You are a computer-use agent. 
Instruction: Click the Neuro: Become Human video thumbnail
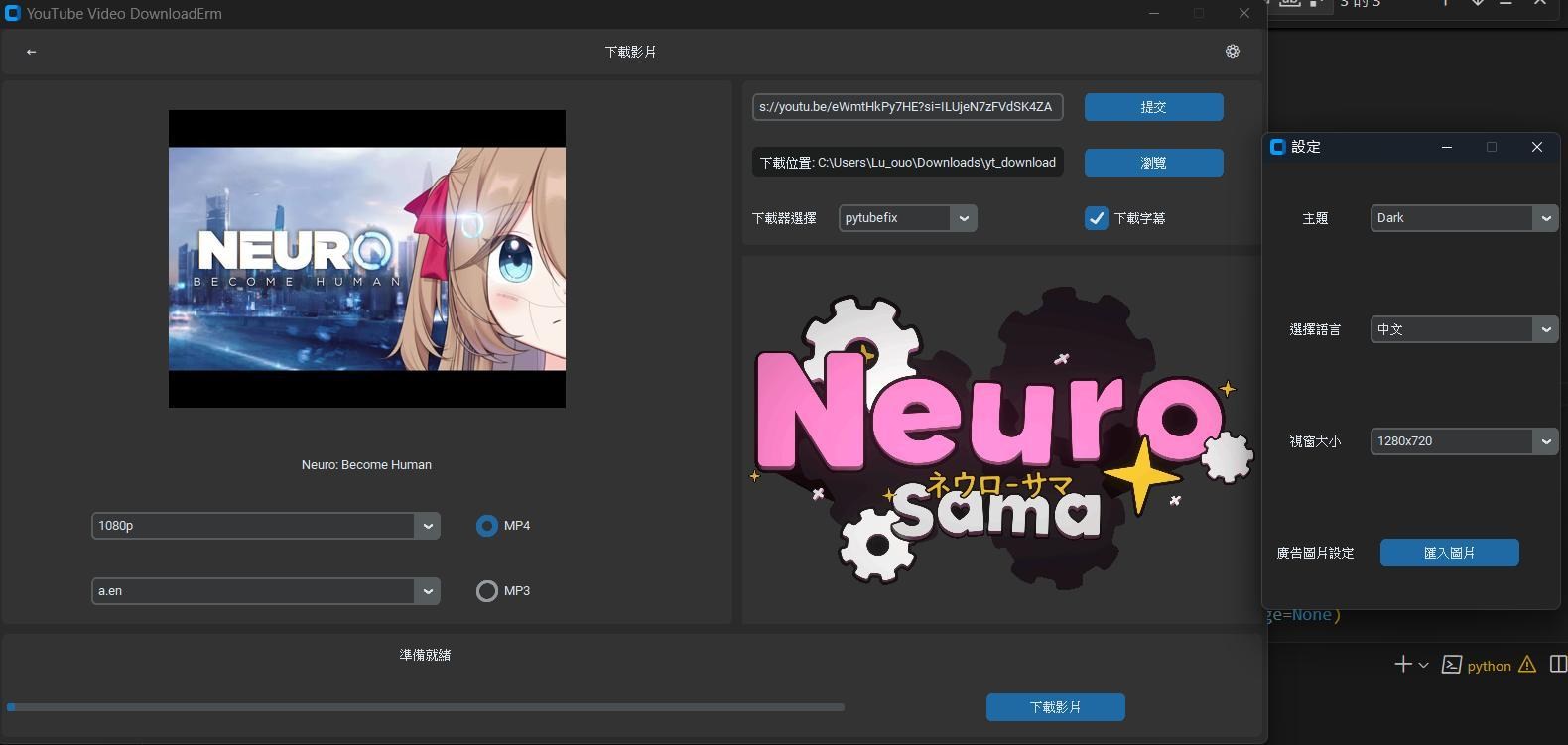point(367,259)
